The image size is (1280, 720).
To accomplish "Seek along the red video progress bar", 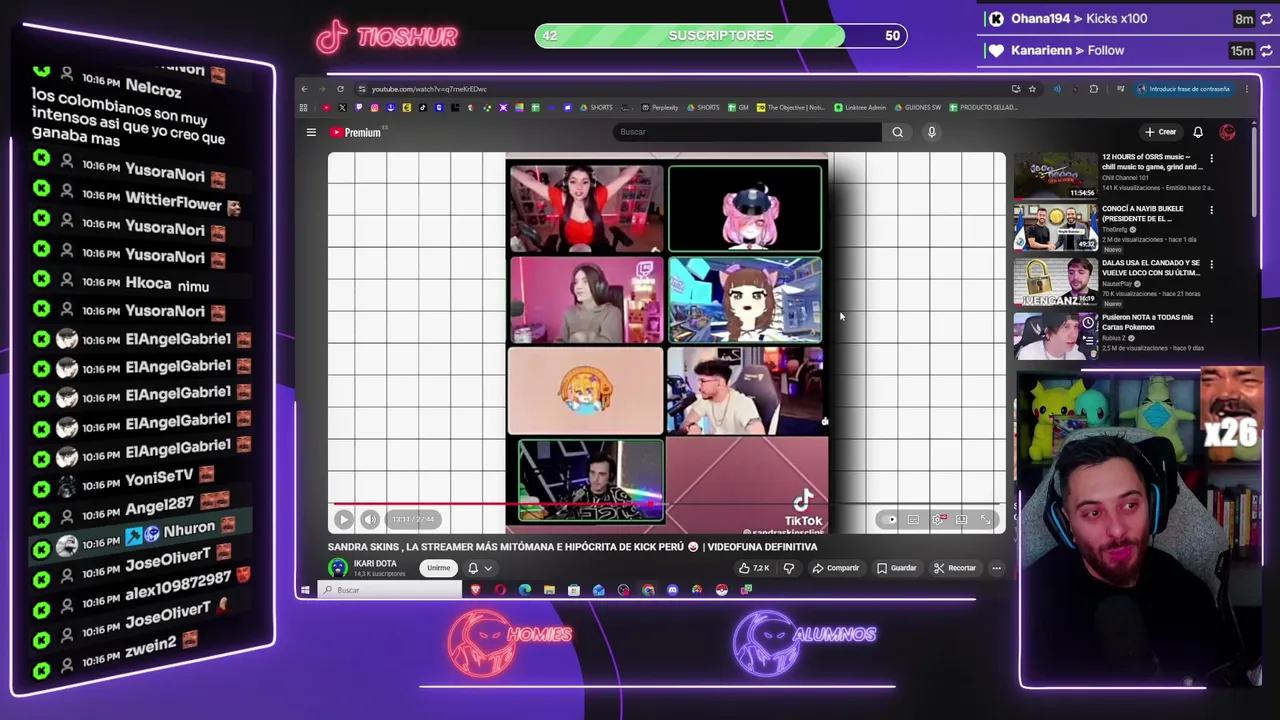I will pyautogui.click(x=666, y=505).
